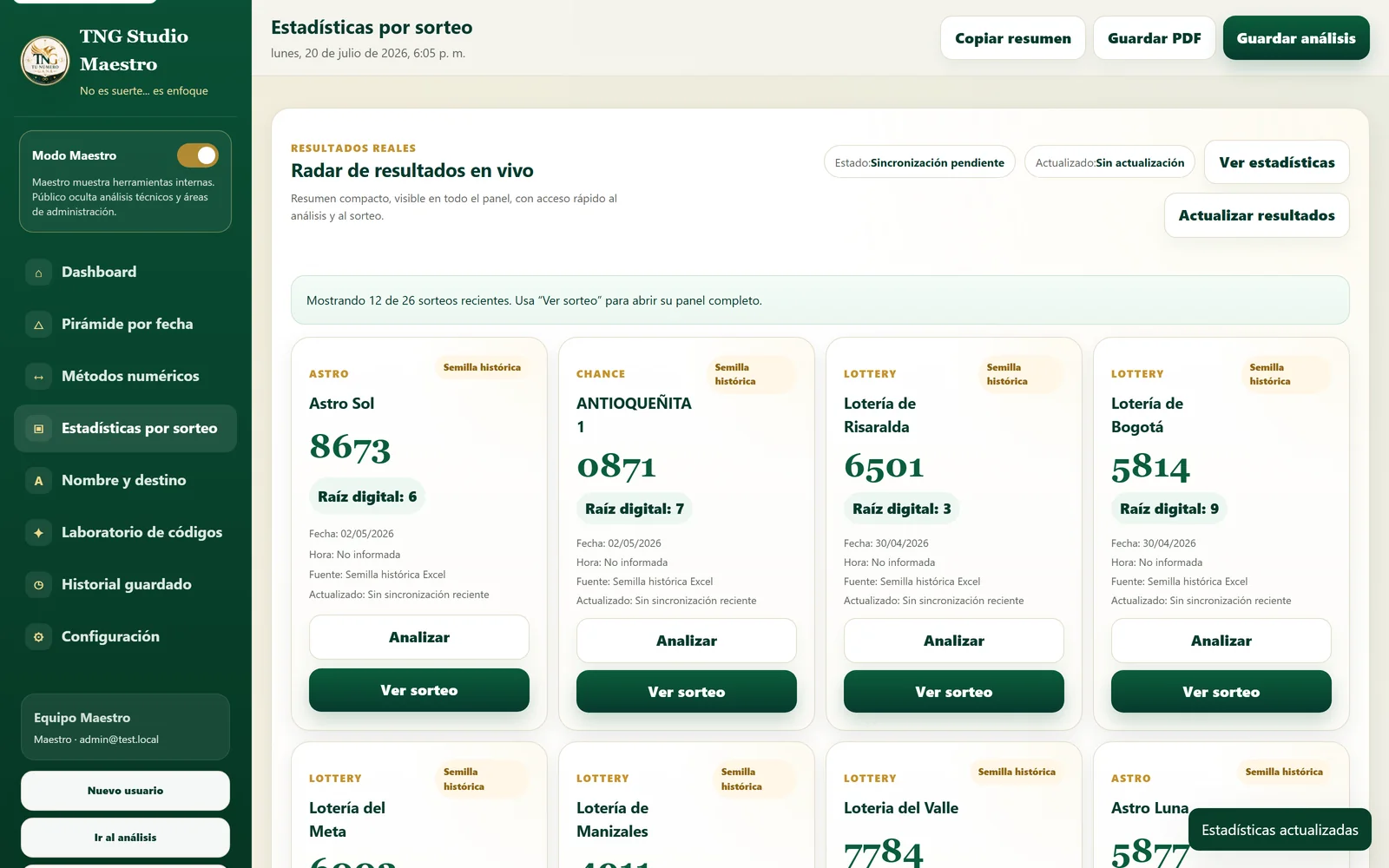Viewport: 1389px width, 868px height.
Task: Click Guardar PDF button
Action: tap(1155, 38)
